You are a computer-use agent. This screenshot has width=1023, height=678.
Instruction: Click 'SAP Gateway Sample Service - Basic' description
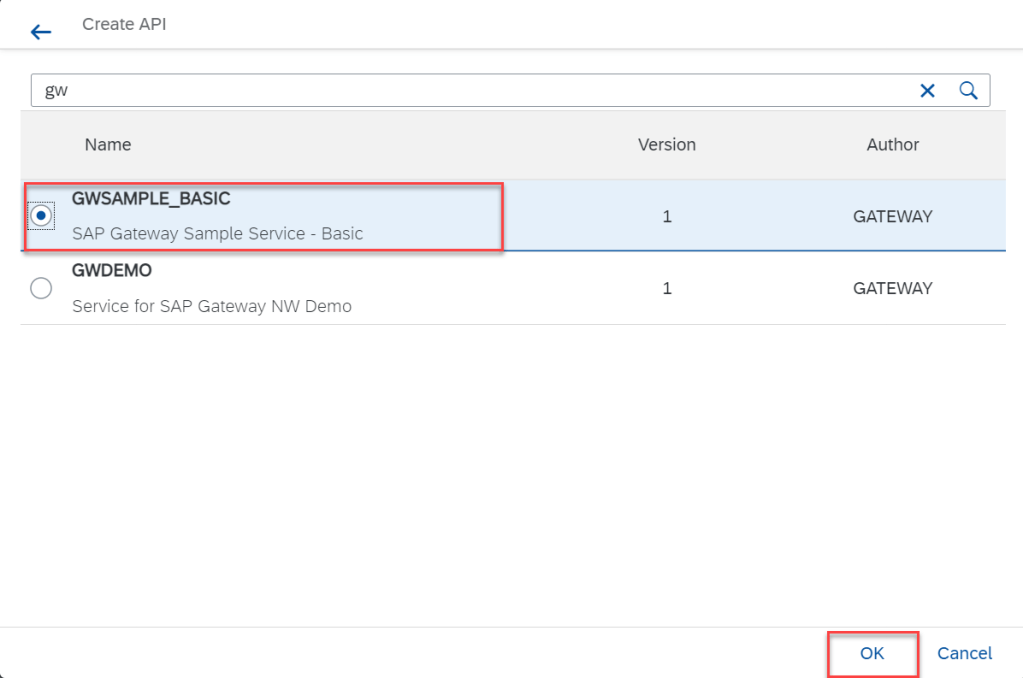[x=217, y=234]
